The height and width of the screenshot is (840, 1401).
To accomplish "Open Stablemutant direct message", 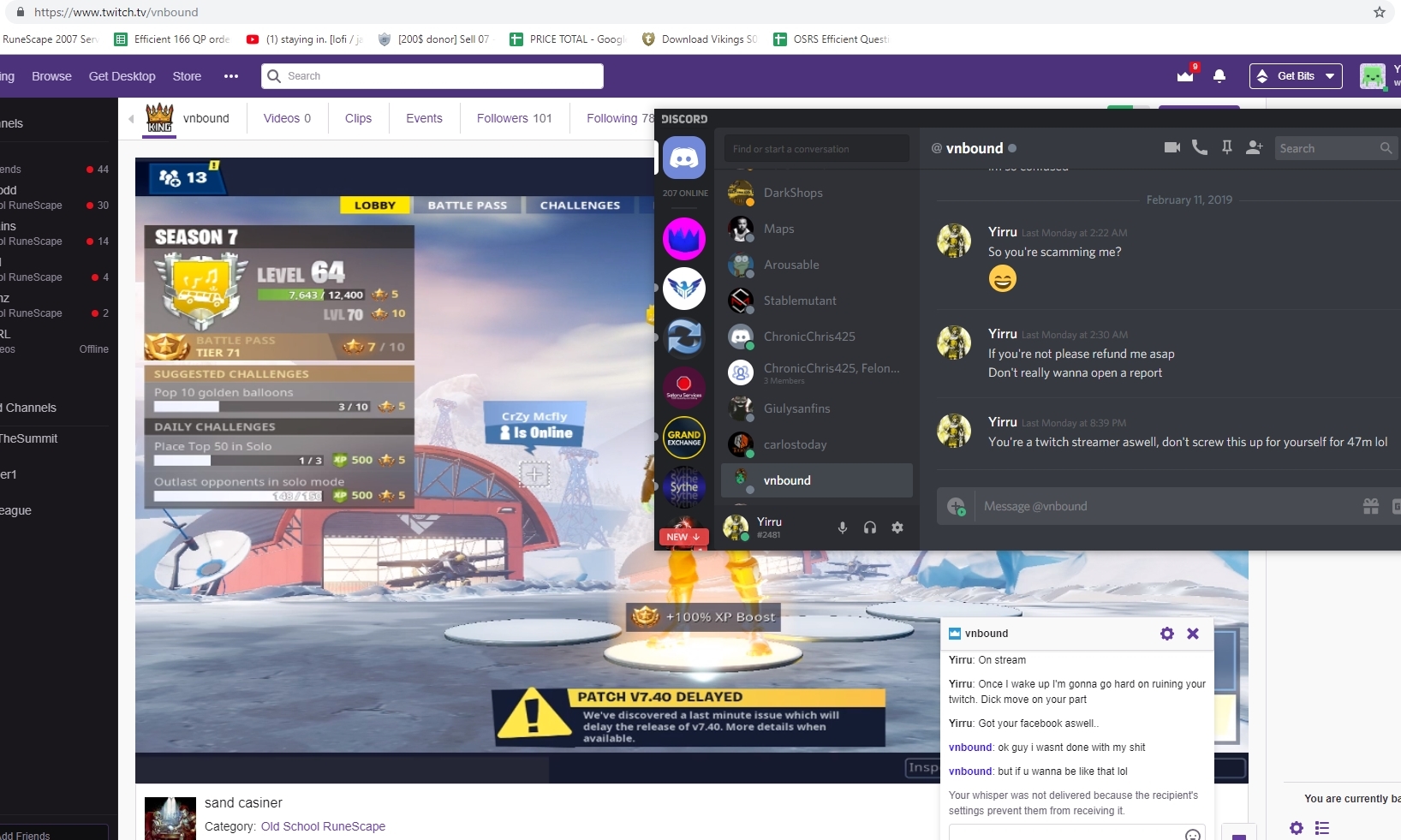I will pos(817,301).
